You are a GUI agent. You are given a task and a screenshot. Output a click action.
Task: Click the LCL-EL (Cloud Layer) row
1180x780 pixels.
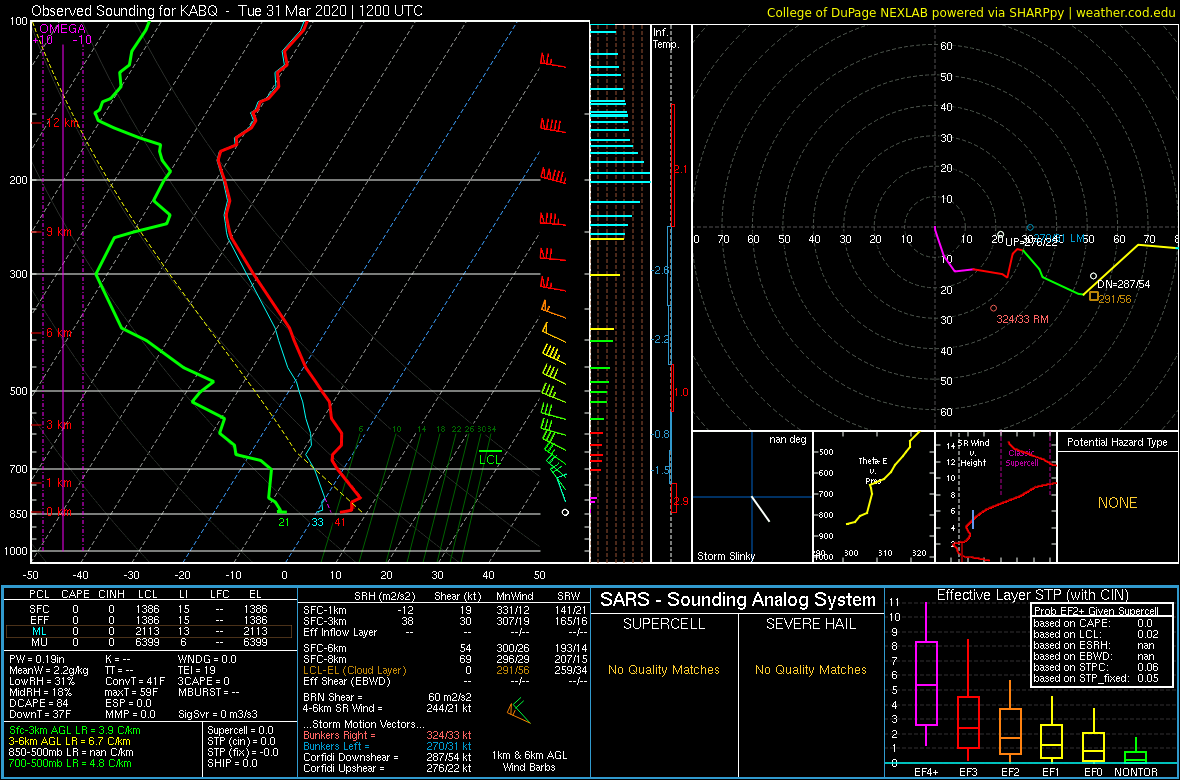(x=445, y=669)
